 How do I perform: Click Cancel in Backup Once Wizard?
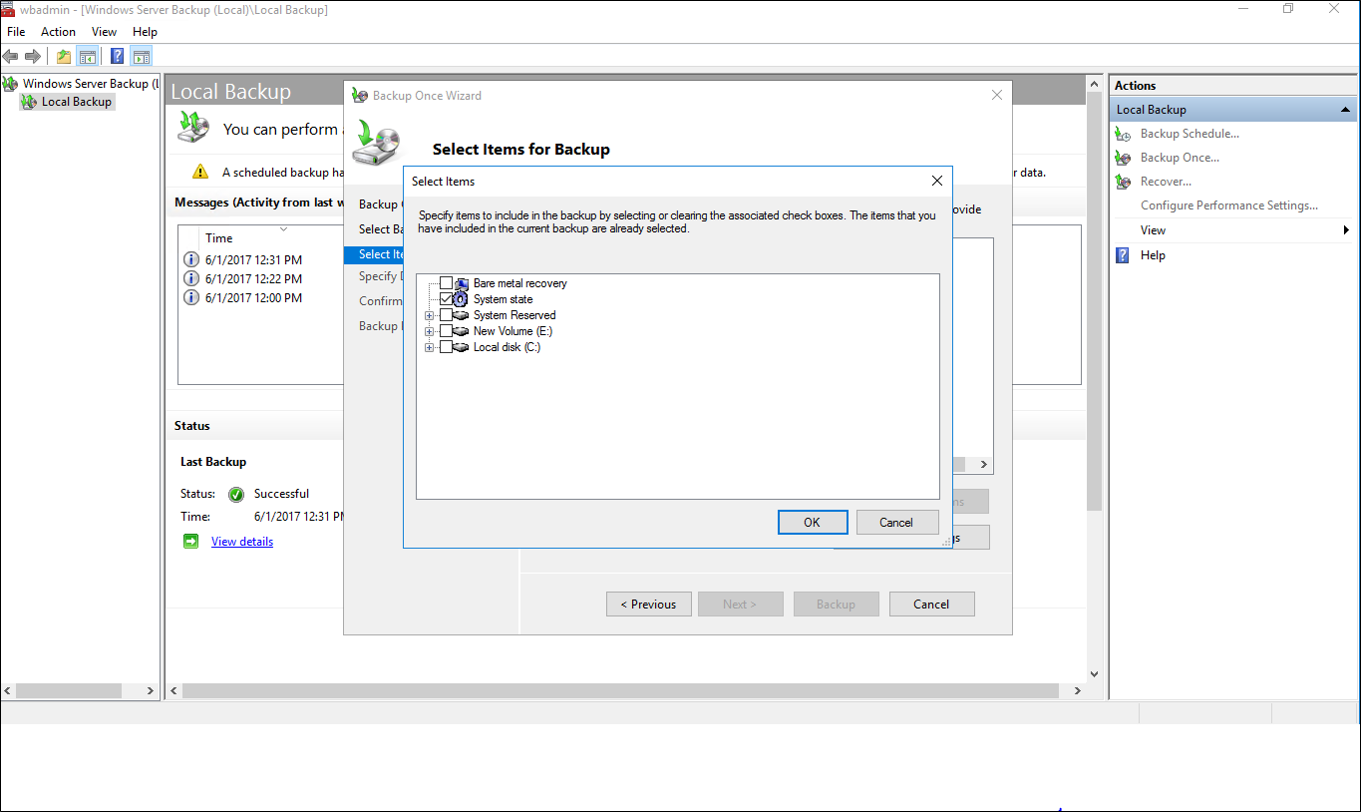click(x=931, y=604)
